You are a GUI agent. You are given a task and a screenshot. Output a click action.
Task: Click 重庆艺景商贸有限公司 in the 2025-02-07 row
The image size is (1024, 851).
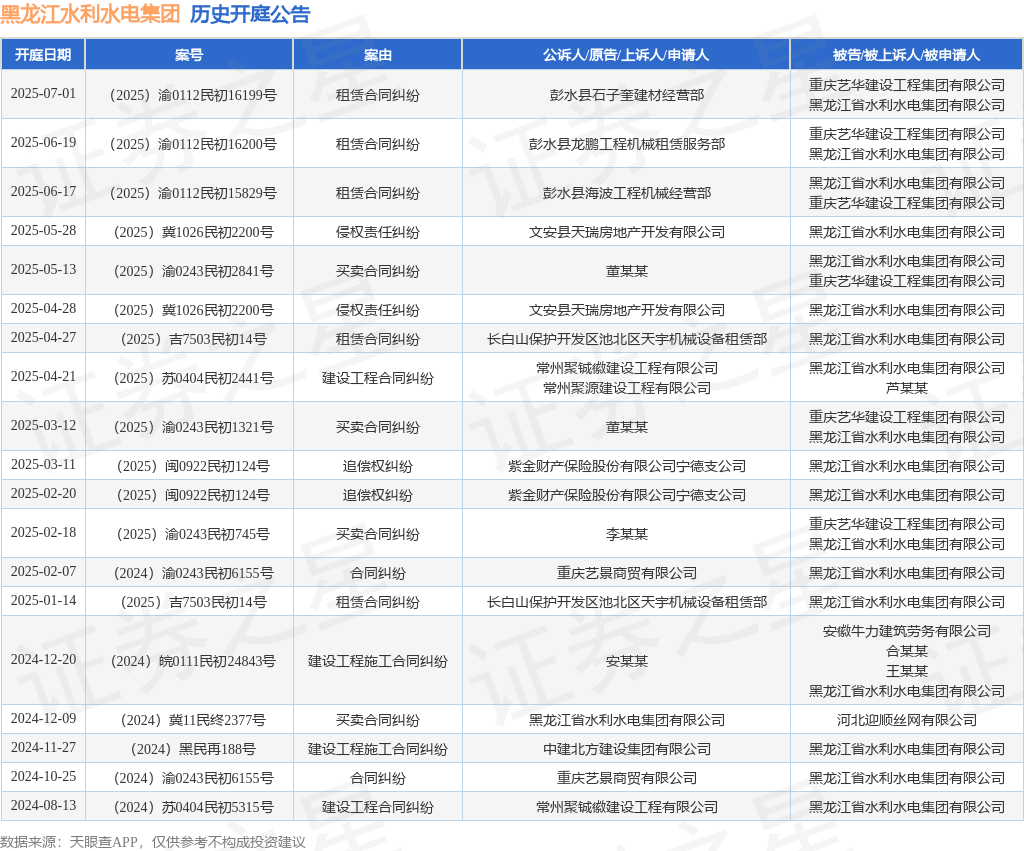tap(626, 573)
